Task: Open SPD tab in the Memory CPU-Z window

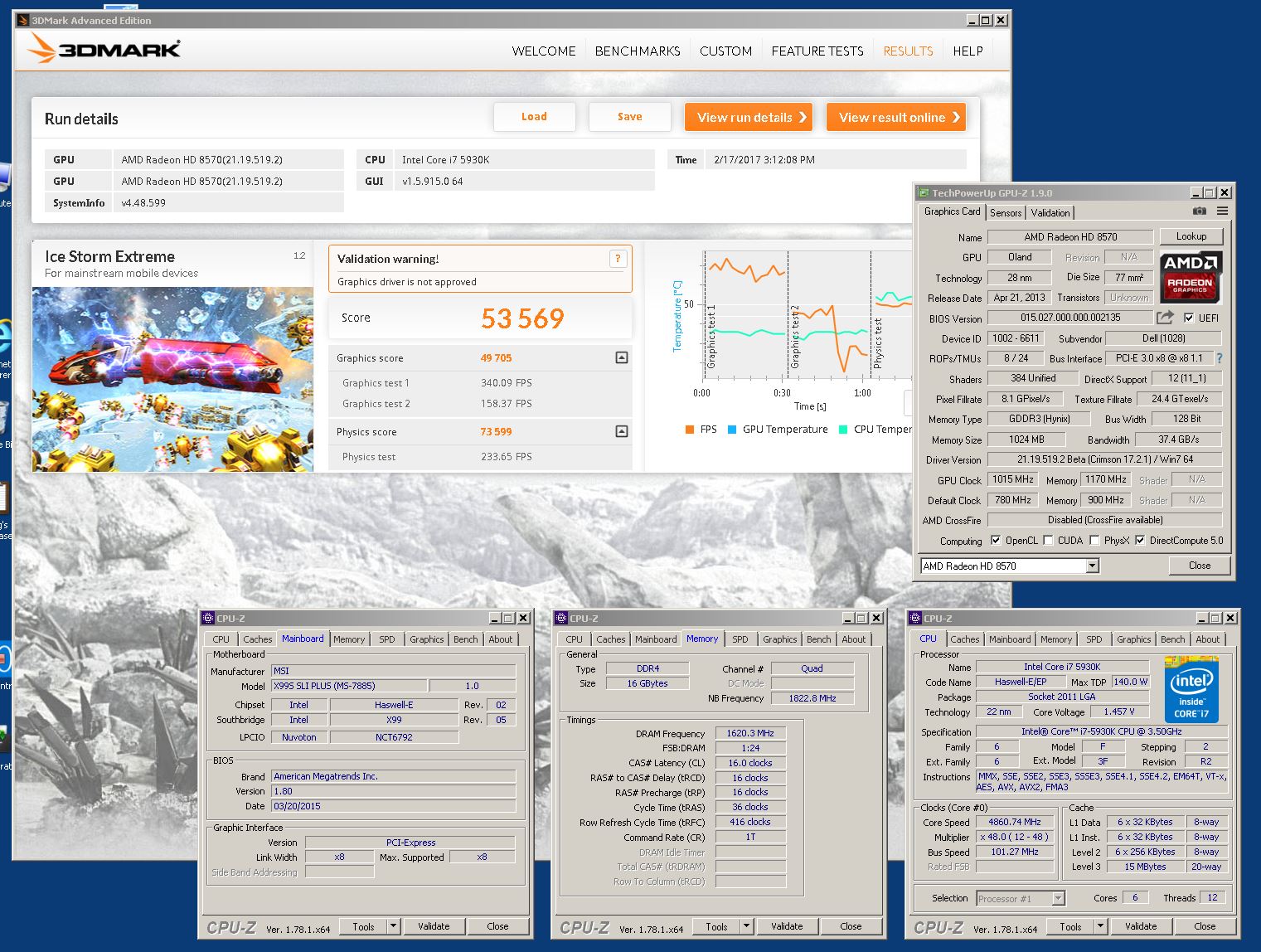Action: coord(740,639)
